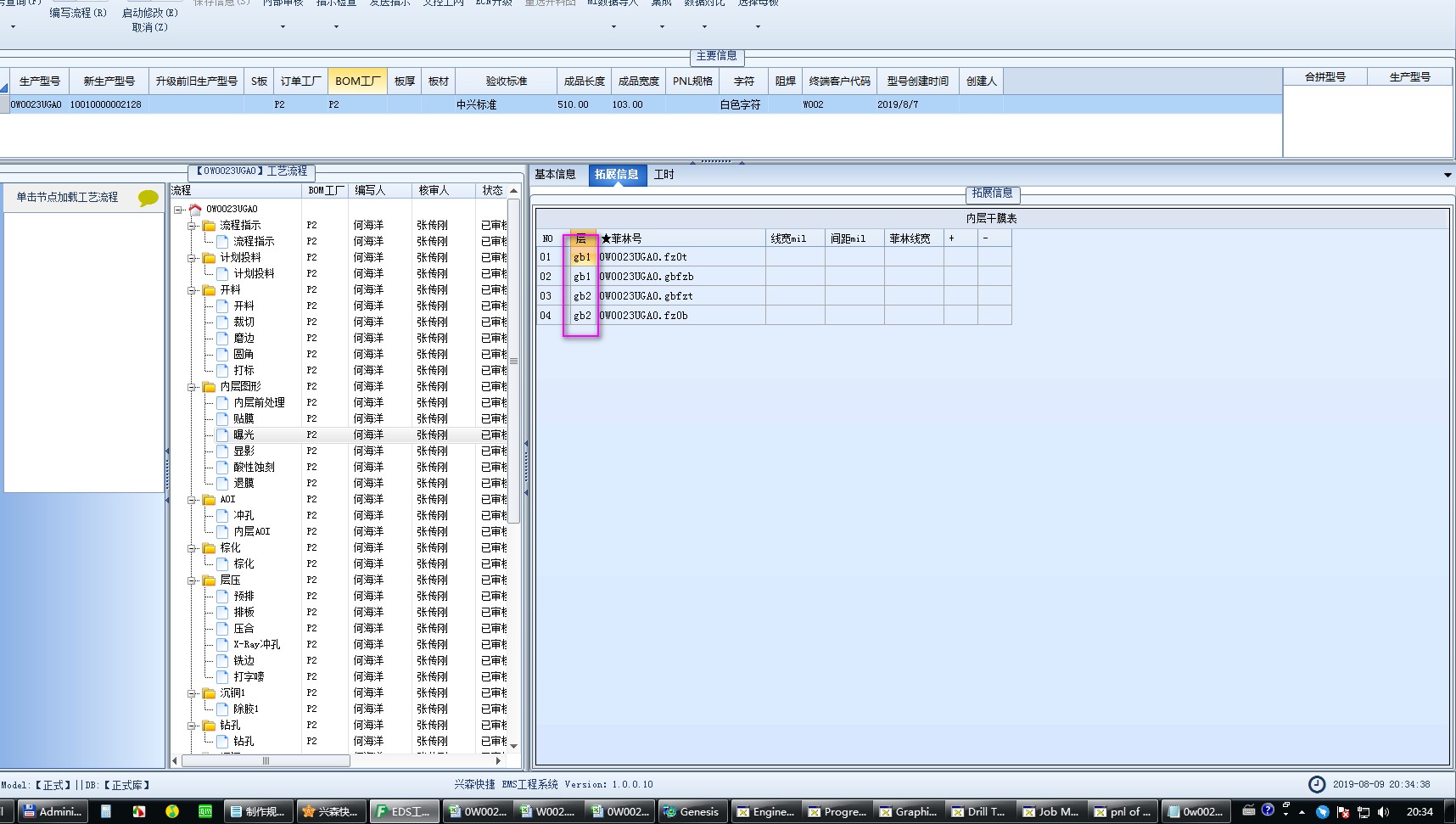Click the blue help question-mark tray icon
The height and width of the screenshot is (824, 1456).
point(1268,810)
